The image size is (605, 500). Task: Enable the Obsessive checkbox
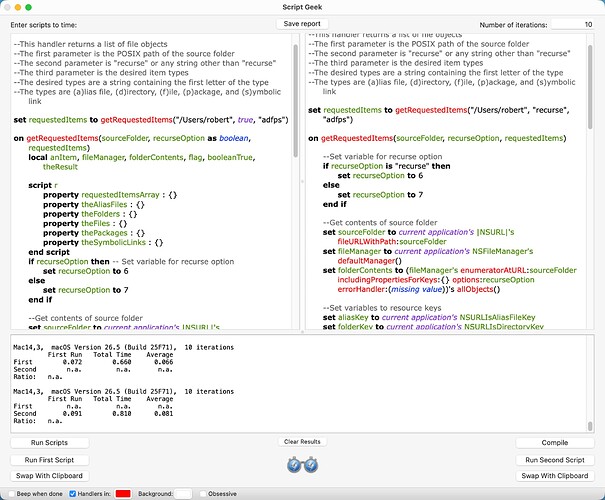coord(203,494)
